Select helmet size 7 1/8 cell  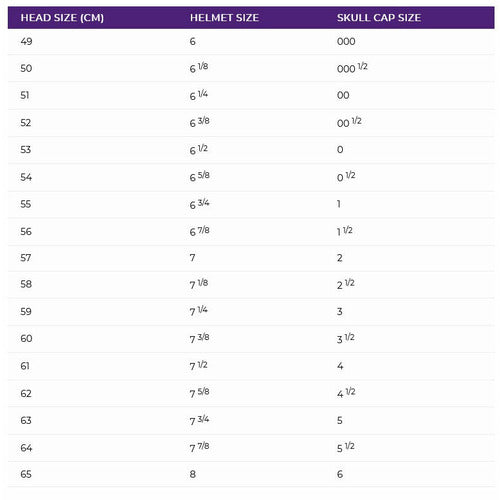click(199, 284)
